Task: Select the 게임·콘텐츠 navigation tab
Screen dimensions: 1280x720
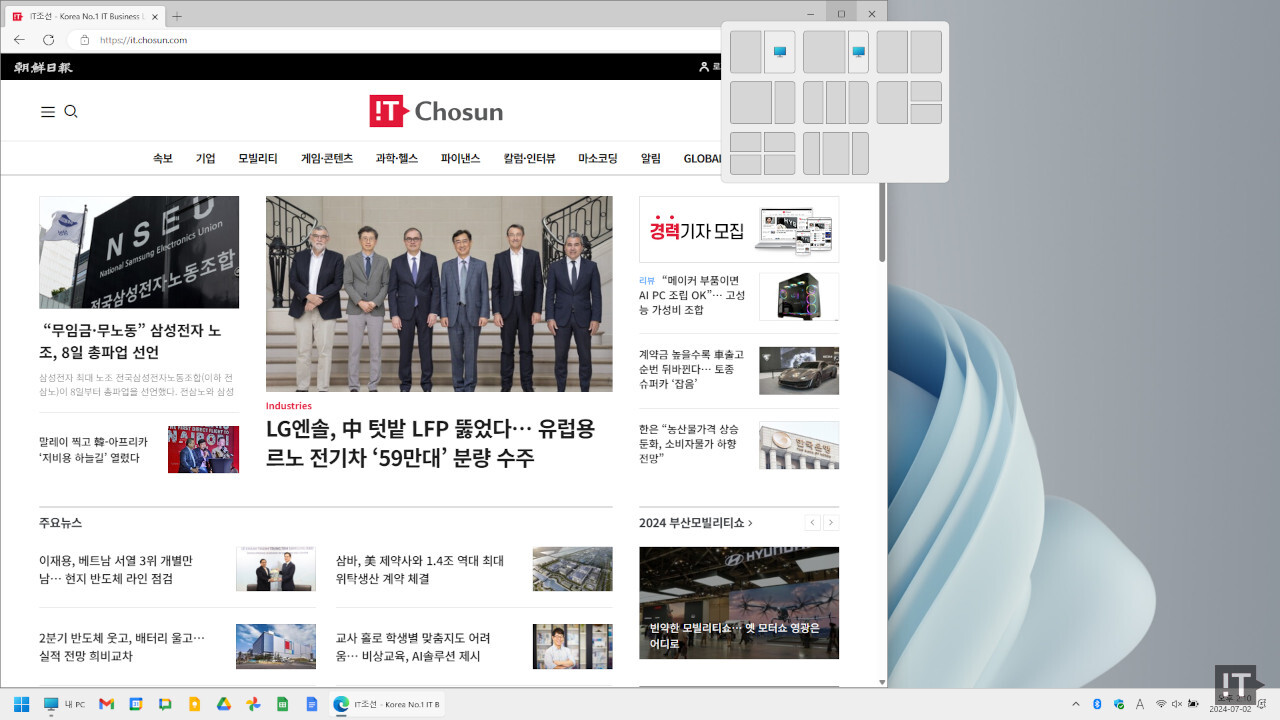Action: (327, 158)
